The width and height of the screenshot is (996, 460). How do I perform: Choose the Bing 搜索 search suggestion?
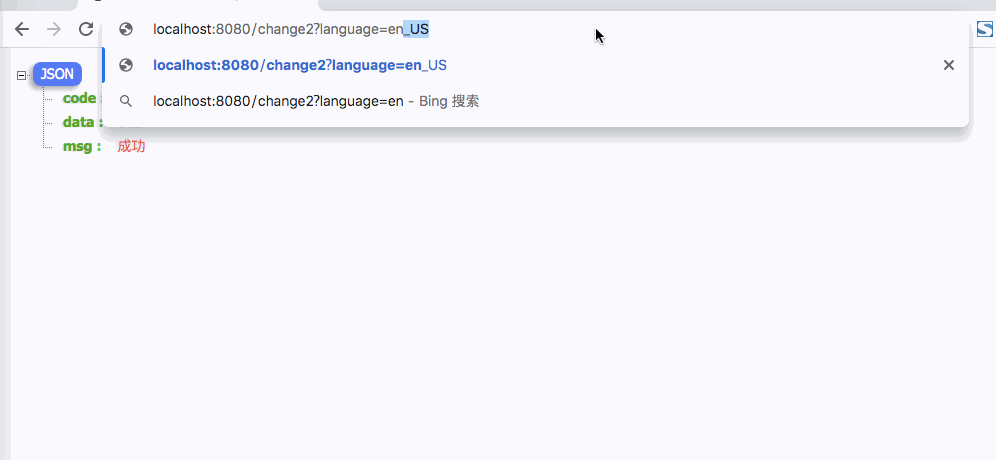[x=535, y=101]
